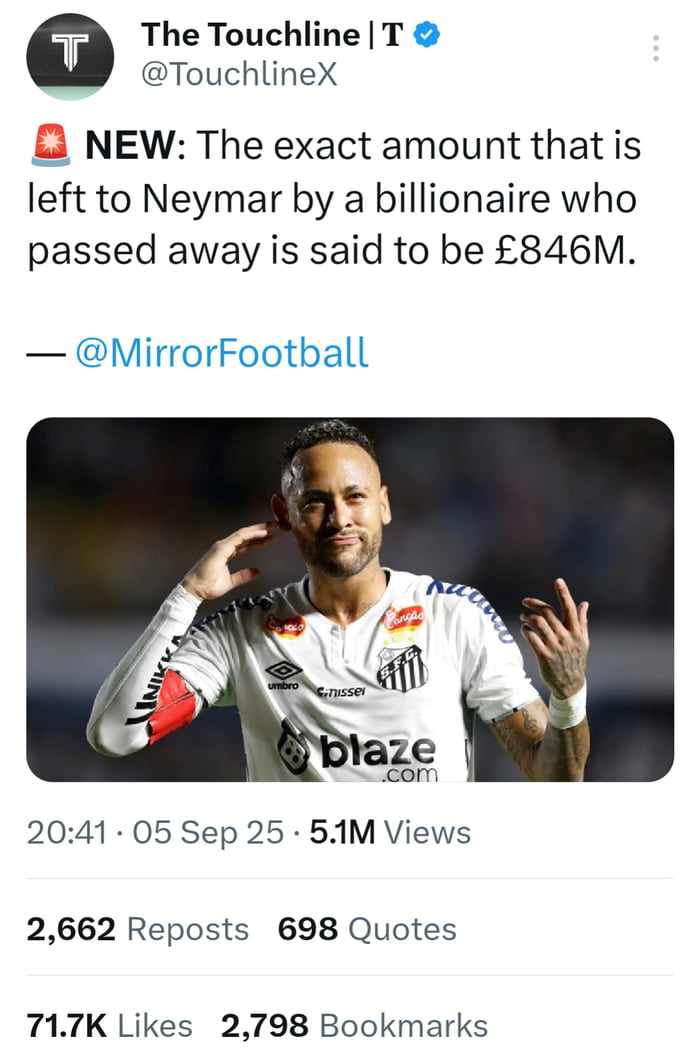
Task: Click The Touchline profile avatar
Action: coord(72,57)
